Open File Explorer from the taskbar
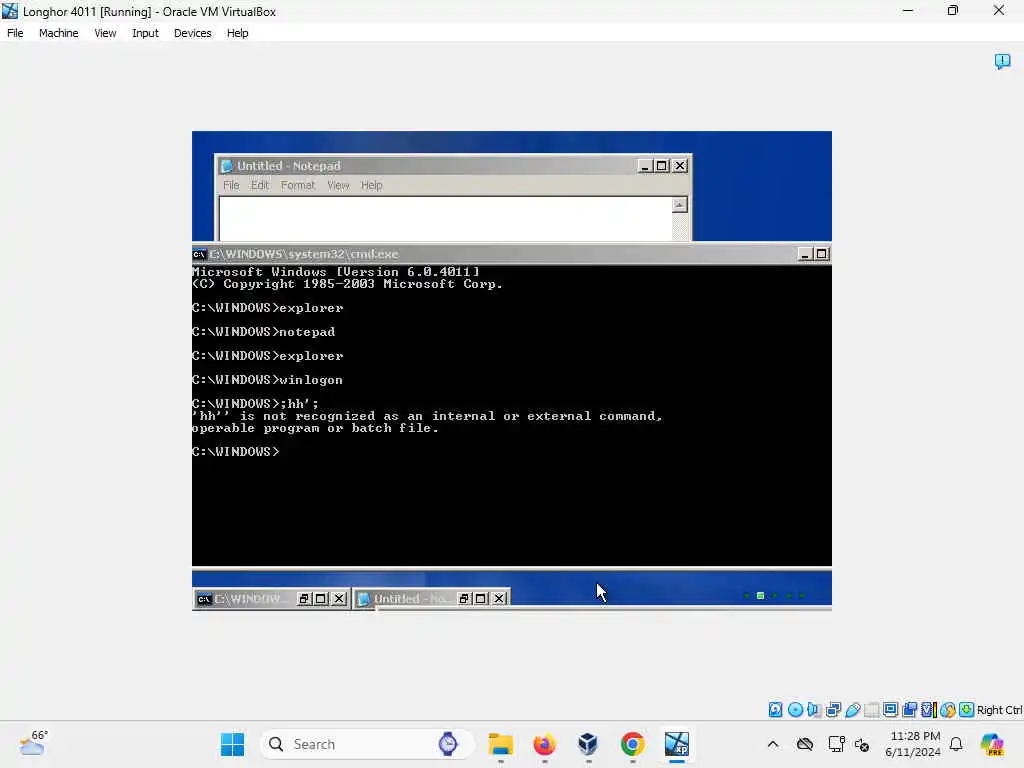This screenshot has width=1024, height=768. 501,744
